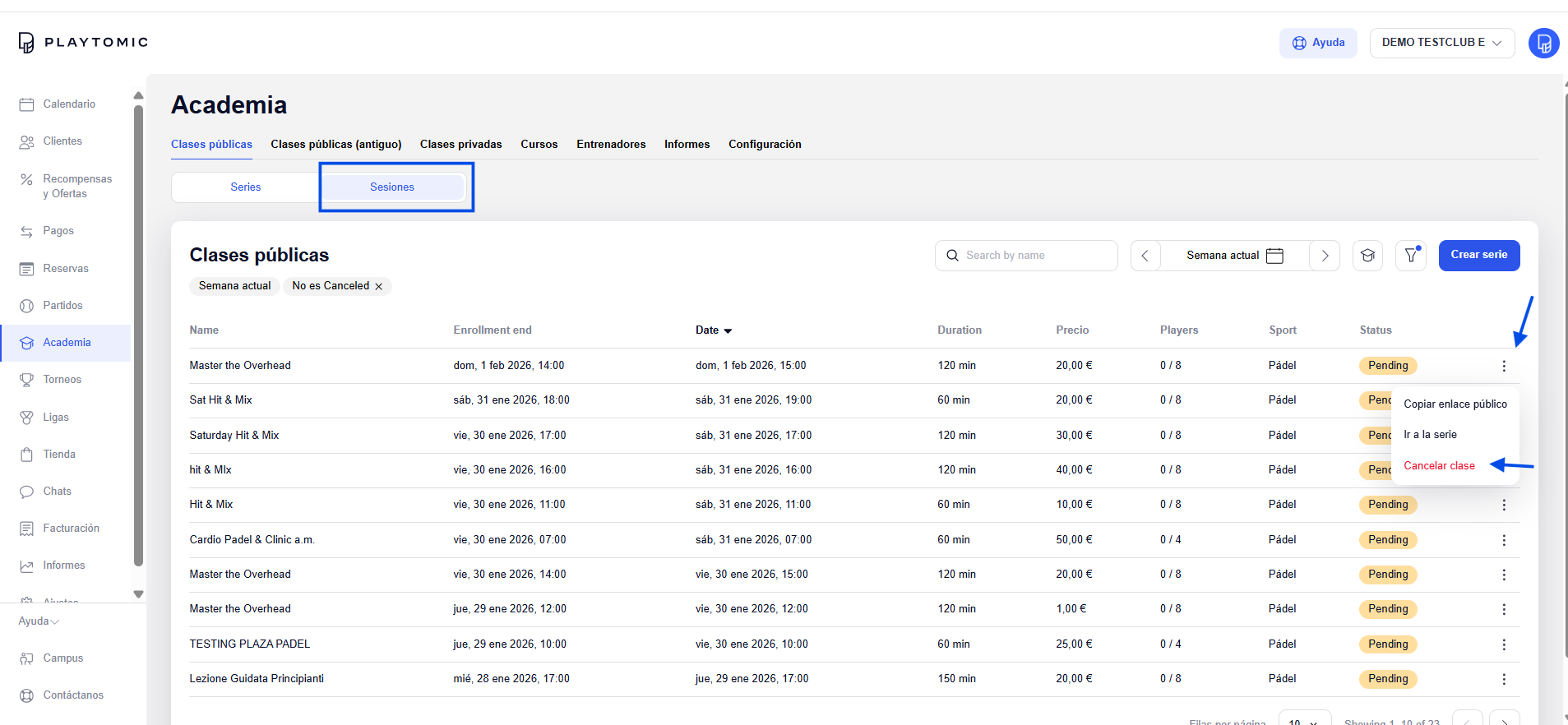Screen dimensions: 1568x725
Task: Go to previous week arrow
Action: click(x=1145, y=256)
